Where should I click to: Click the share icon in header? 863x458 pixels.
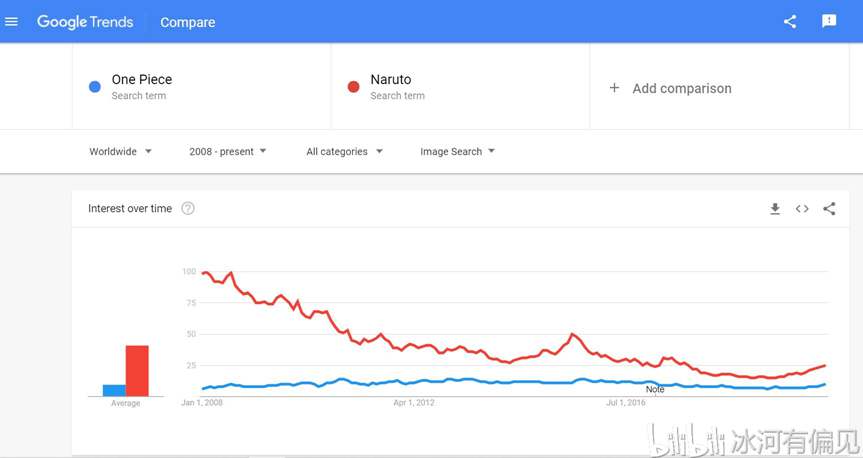click(x=790, y=21)
